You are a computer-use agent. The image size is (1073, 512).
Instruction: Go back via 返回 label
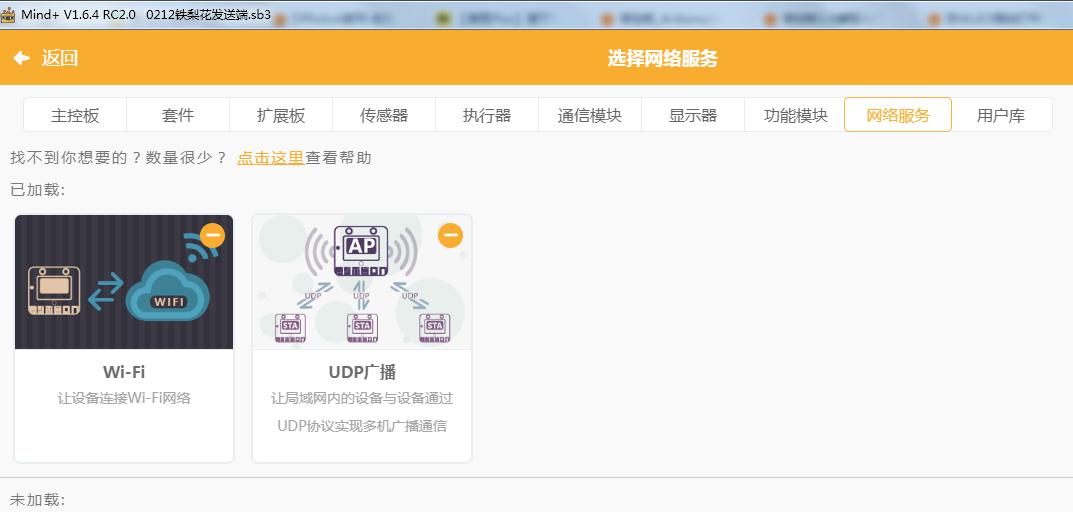pyautogui.click(x=60, y=58)
